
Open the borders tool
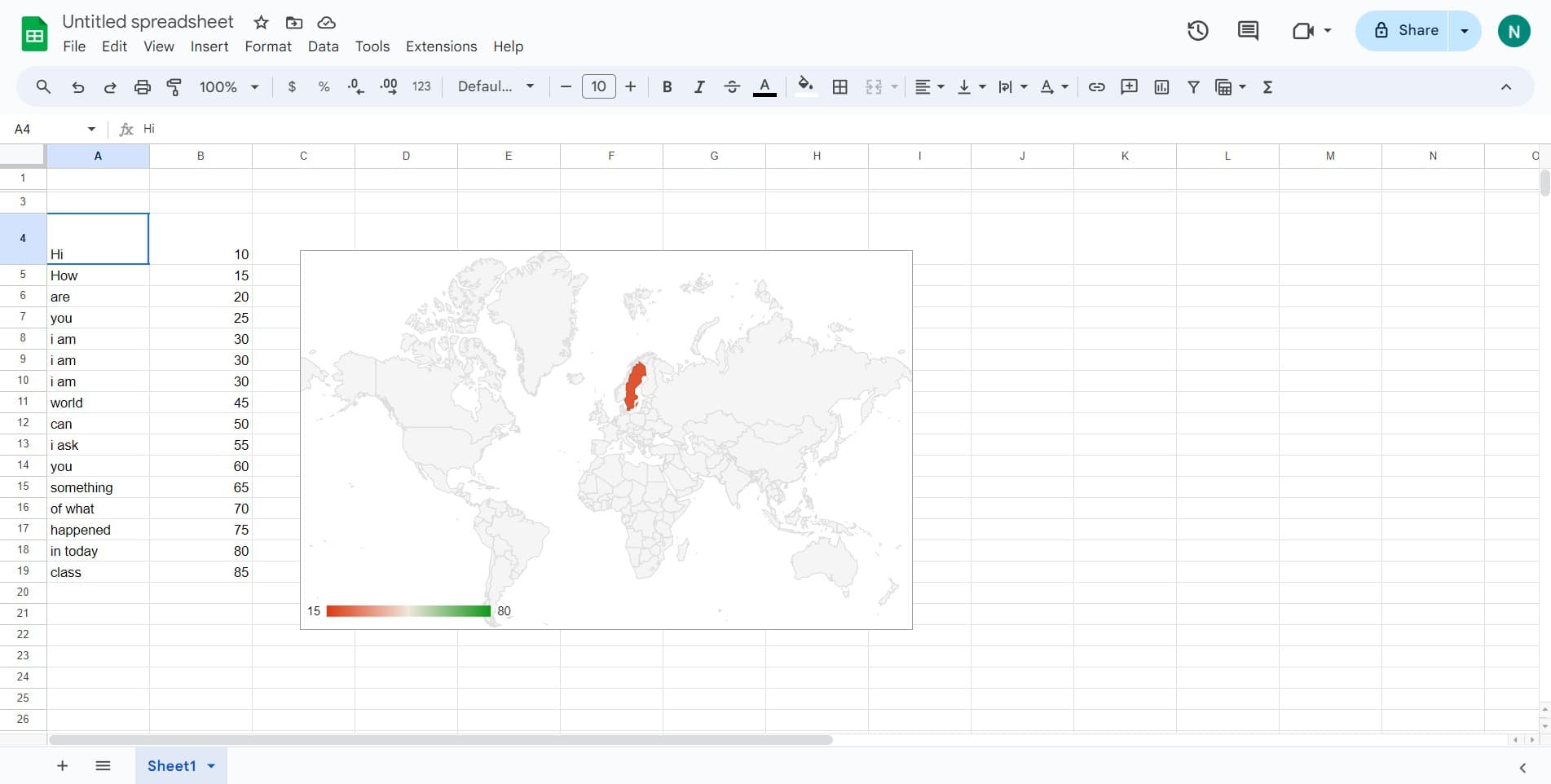(840, 87)
